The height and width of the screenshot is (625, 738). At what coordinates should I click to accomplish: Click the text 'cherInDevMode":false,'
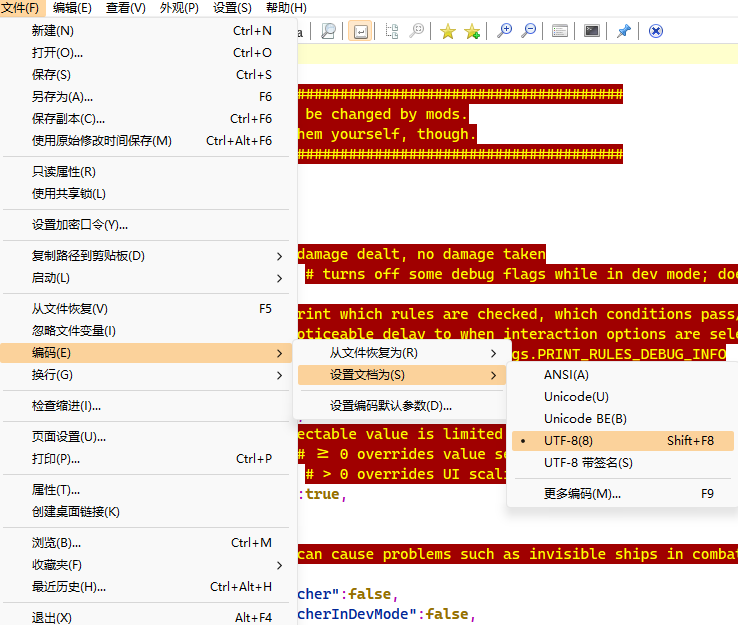[x=386, y=614]
